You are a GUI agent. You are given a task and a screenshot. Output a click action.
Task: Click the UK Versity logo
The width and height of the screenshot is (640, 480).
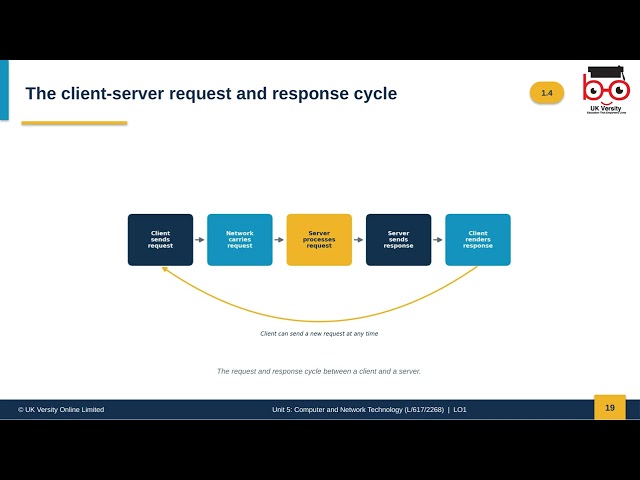[606, 90]
